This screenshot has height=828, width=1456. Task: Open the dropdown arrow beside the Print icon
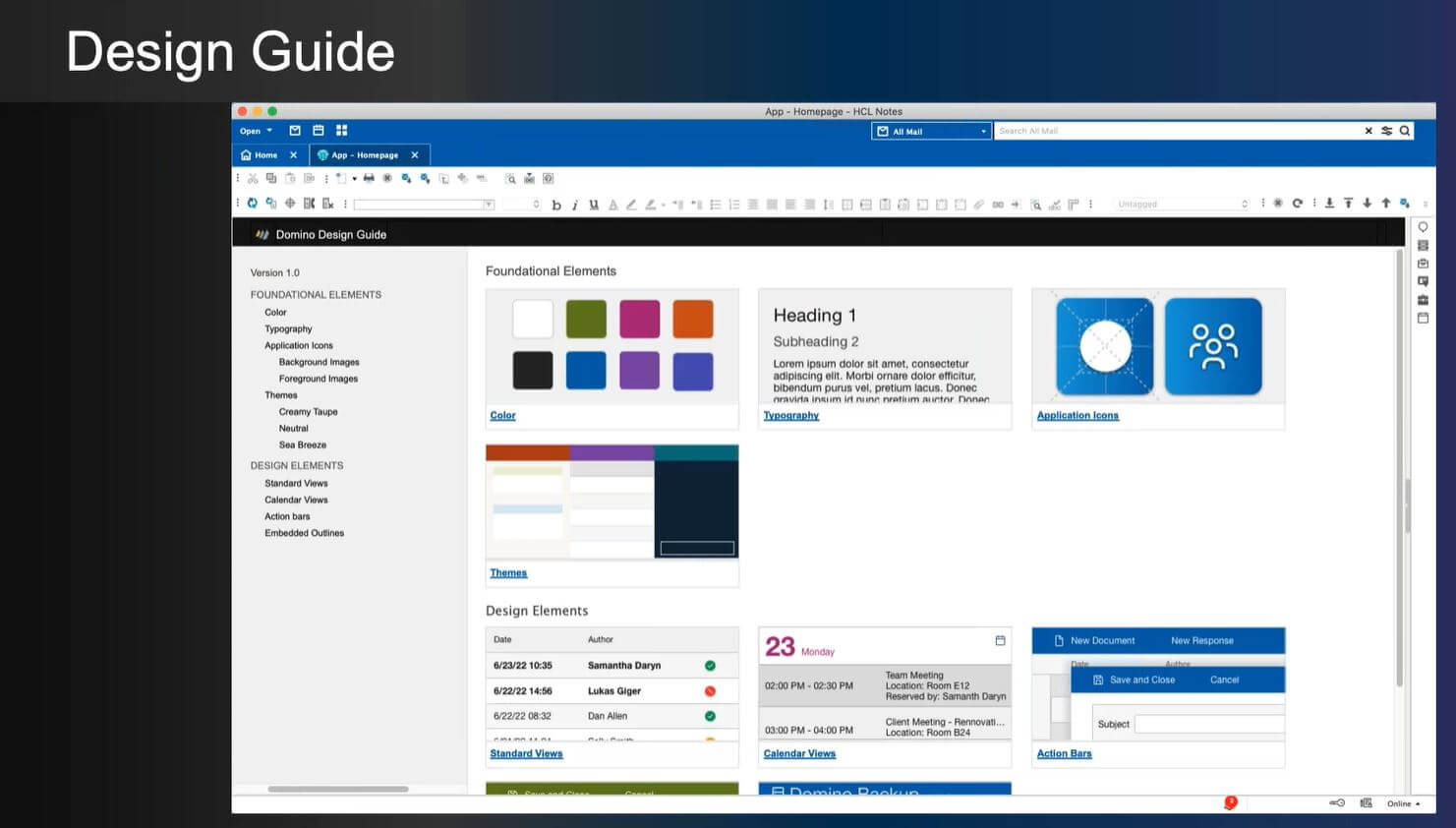pyautogui.click(x=355, y=179)
